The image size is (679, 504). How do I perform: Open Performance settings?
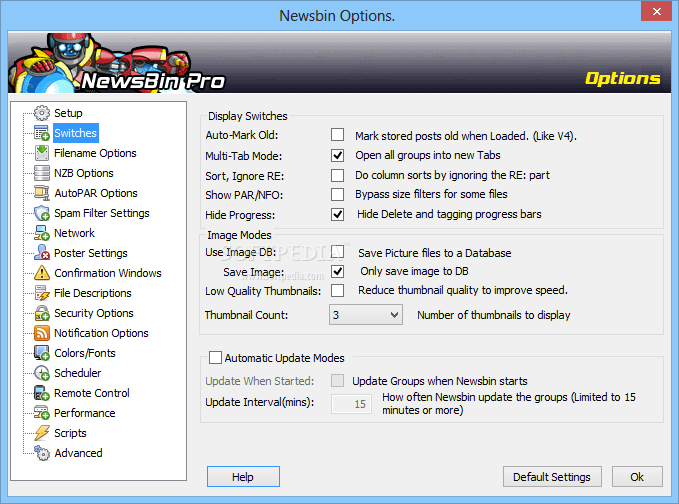pos(84,413)
